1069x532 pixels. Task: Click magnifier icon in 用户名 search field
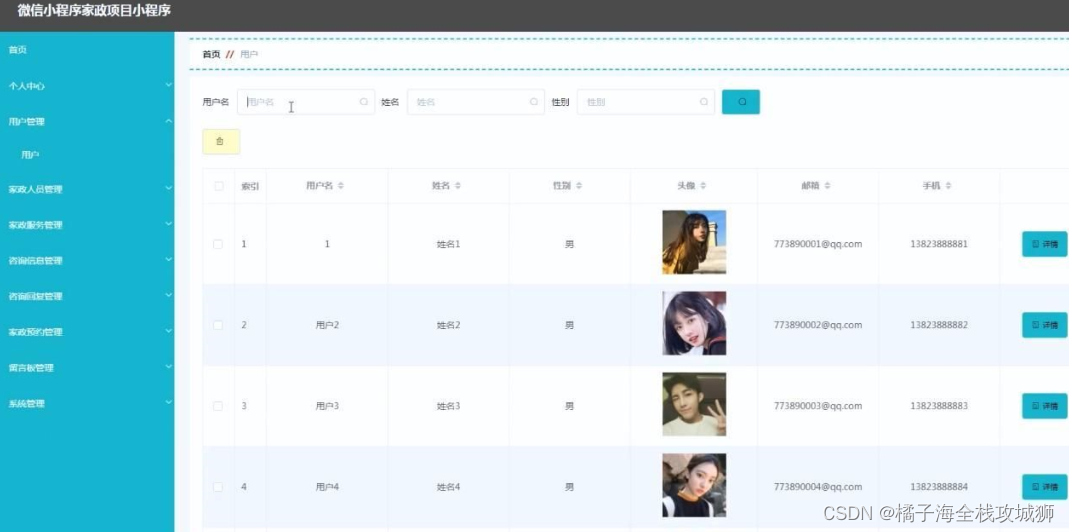364,102
